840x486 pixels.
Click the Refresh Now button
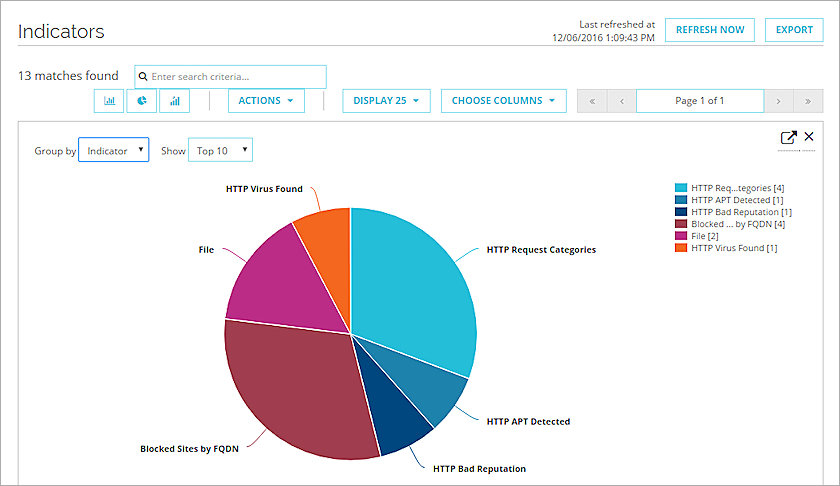(x=709, y=30)
